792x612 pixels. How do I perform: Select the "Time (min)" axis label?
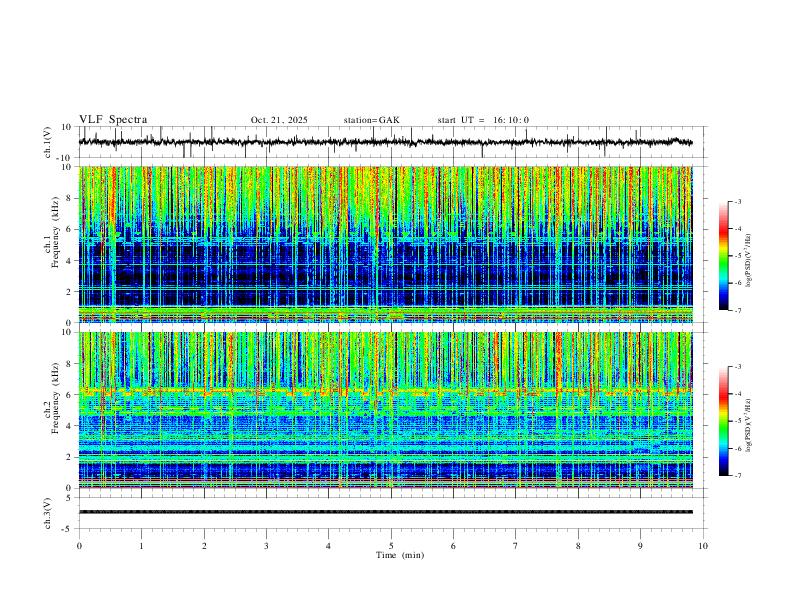coord(400,555)
